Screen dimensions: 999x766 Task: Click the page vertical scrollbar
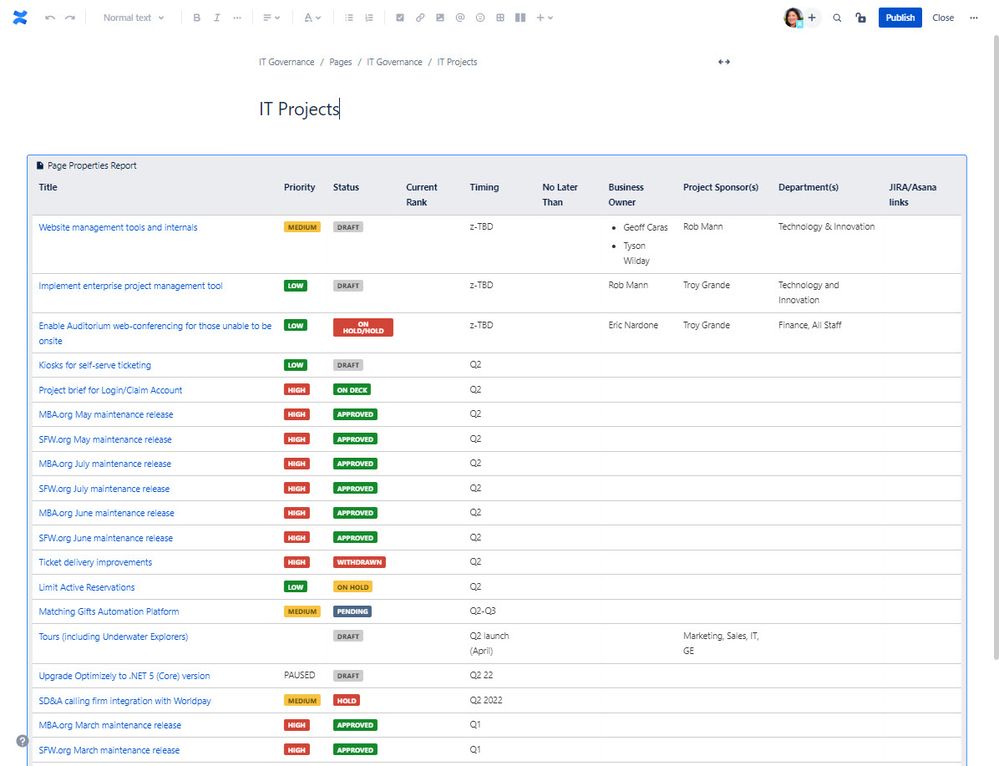pos(995,347)
